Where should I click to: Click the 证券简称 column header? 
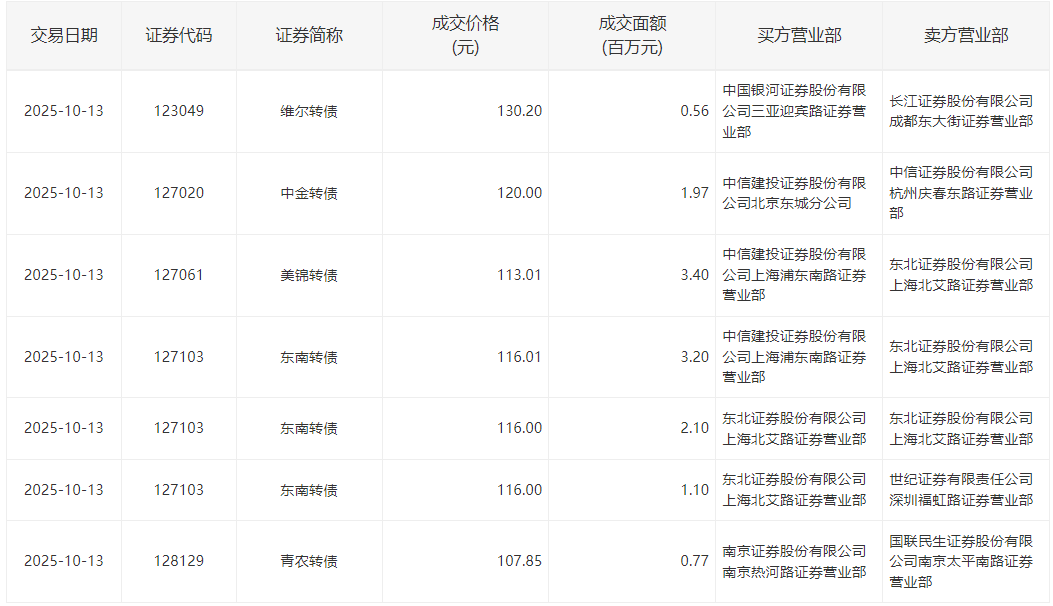click(x=309, y=36)
